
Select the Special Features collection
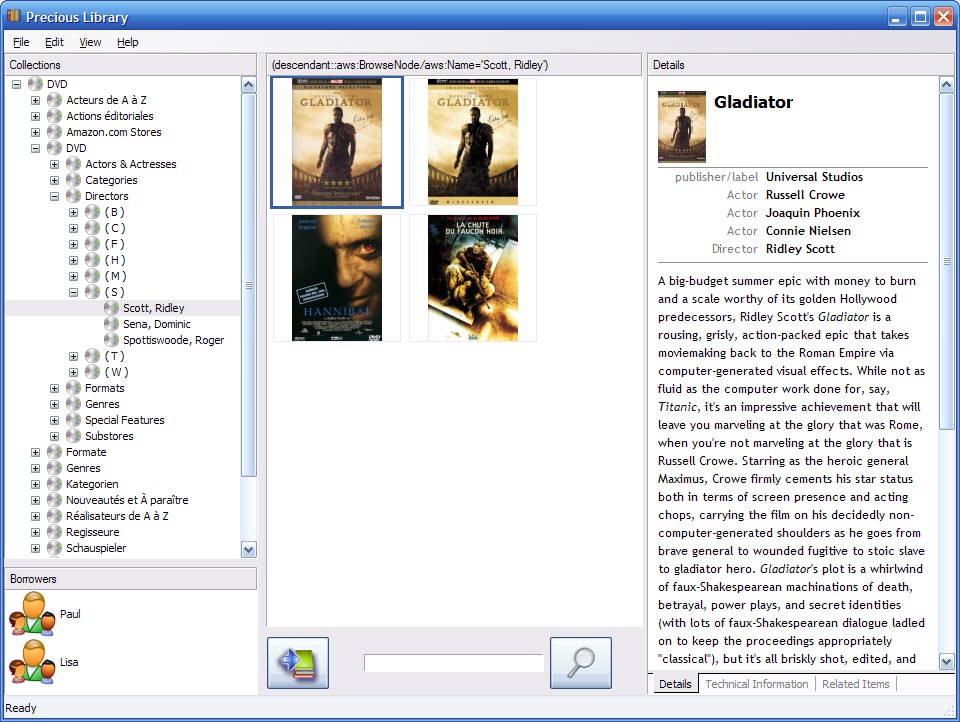[125, 419]
